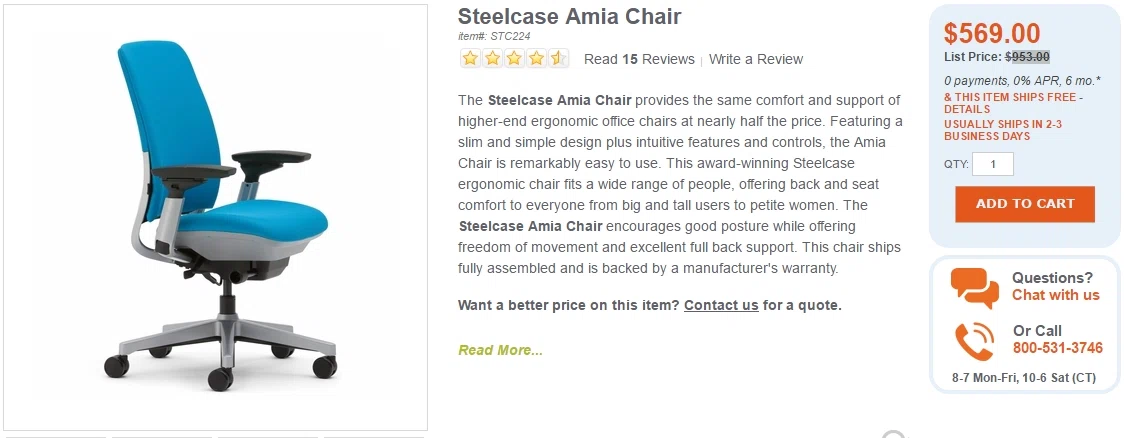Open Read 15 Reviews link
Image resolution: width=1124 pixels, height=438 pixels.
639,59
